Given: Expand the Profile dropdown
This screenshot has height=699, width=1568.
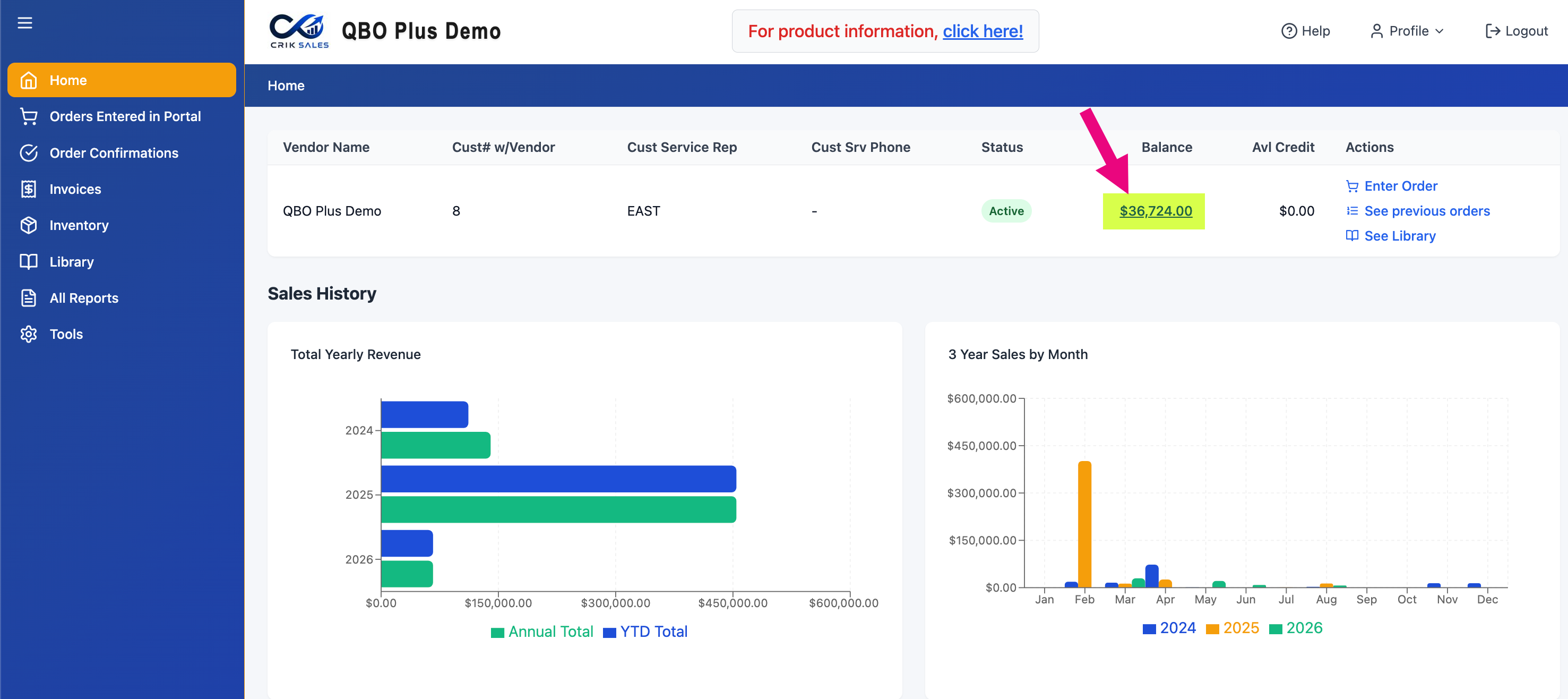Looking at the screenshot, I should point(1407,31).
